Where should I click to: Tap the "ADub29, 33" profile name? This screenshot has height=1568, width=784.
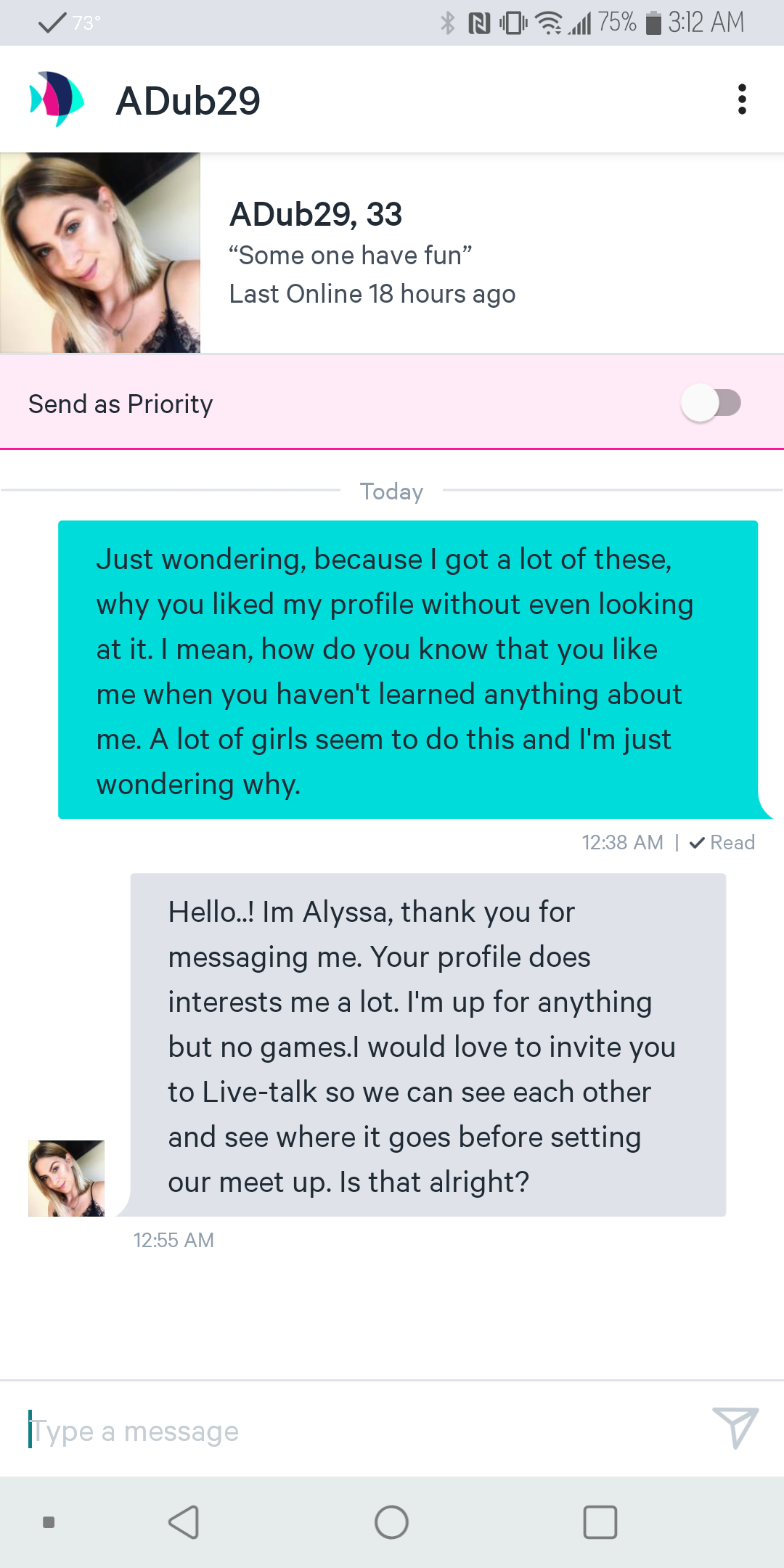tap(316, 214)
